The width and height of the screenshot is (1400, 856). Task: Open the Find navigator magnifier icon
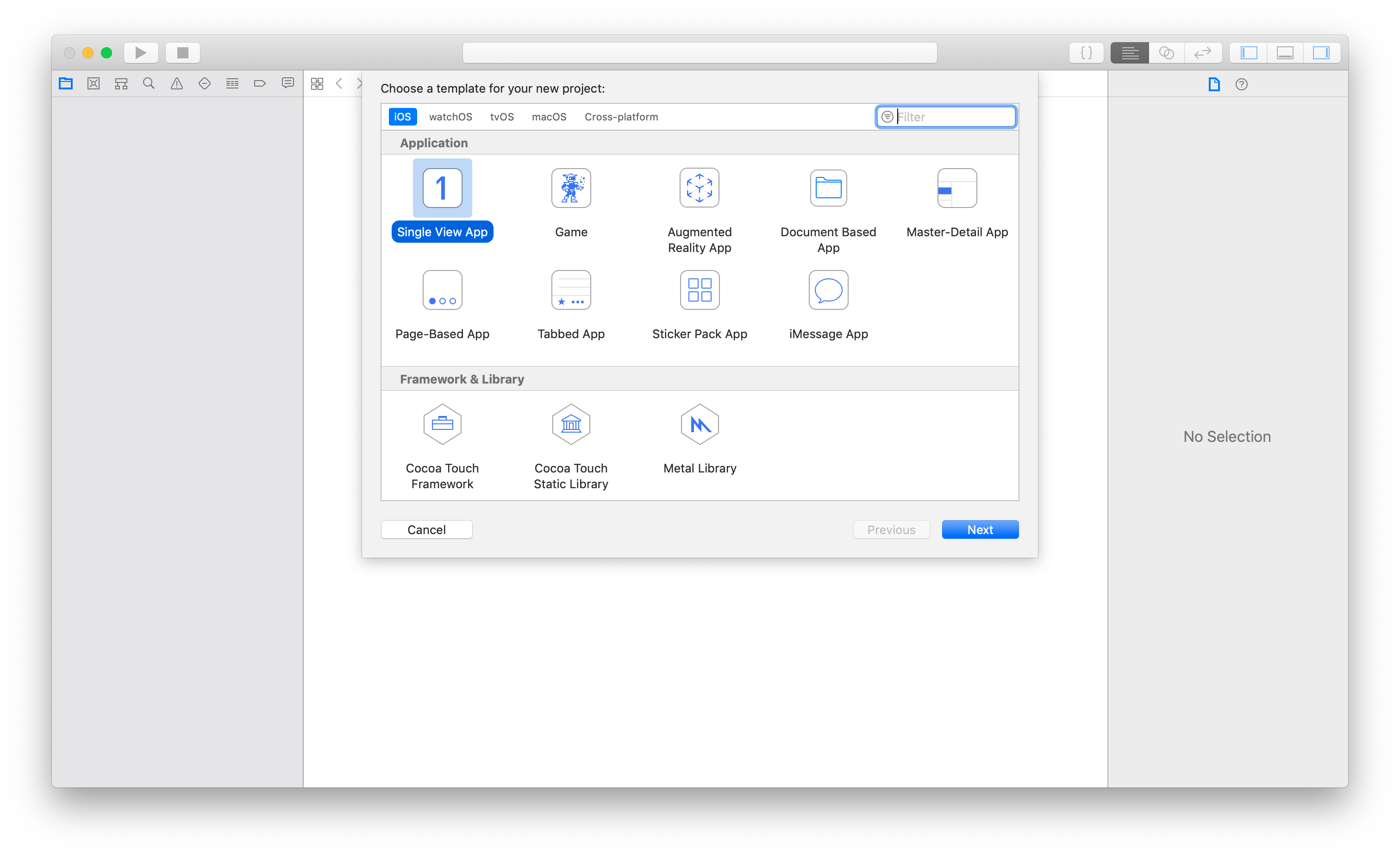(149, 83)
